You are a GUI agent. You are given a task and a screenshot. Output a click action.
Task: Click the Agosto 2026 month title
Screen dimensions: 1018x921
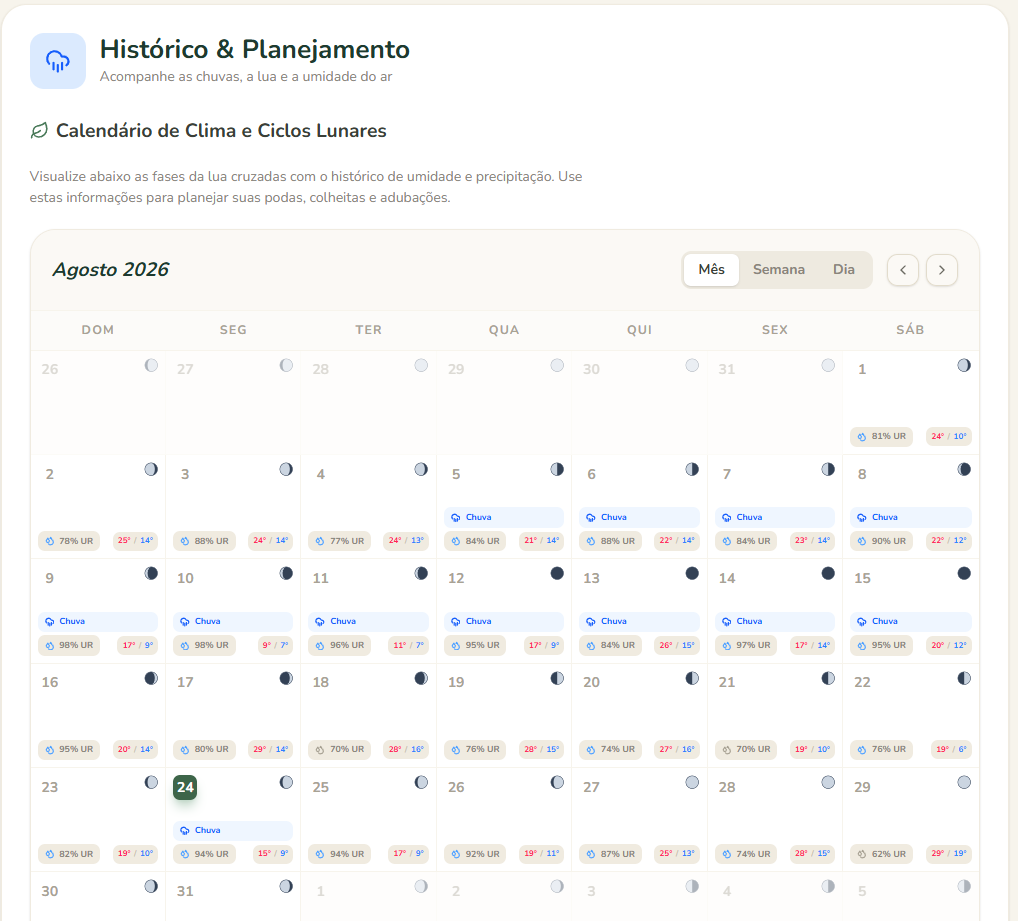[110, 269]
